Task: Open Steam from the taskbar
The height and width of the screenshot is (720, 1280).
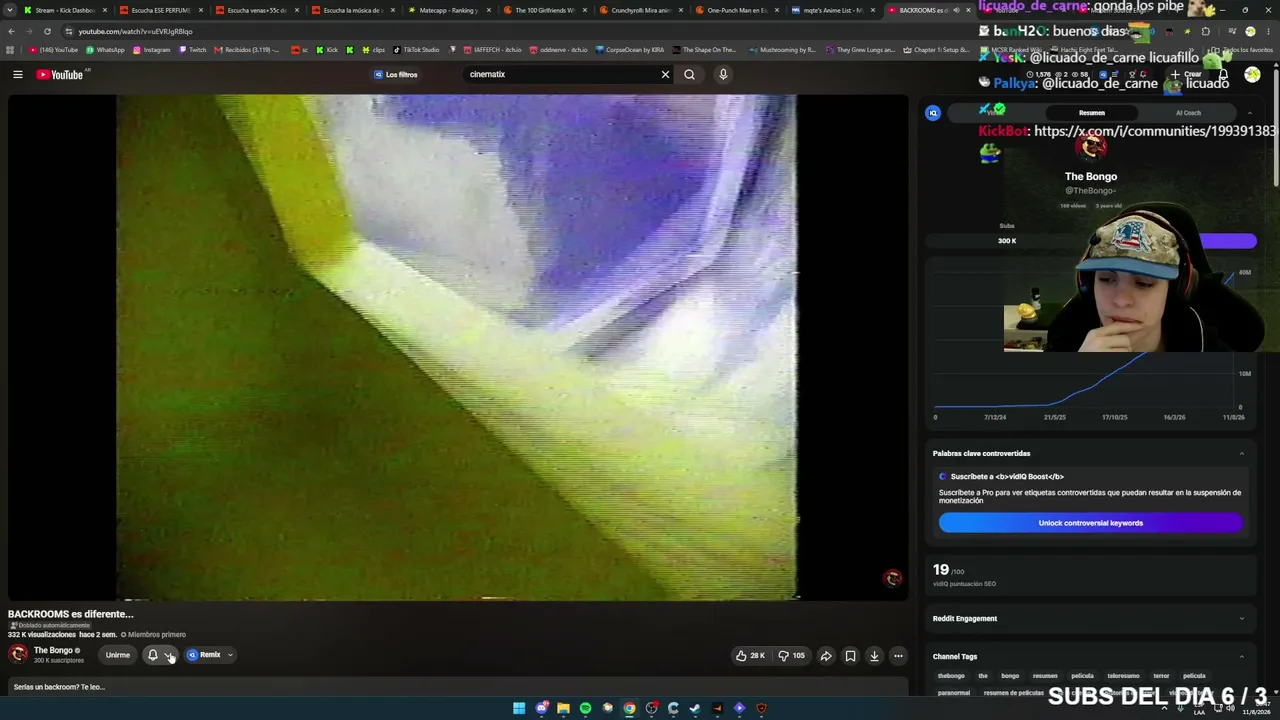Action: point(695,708)
